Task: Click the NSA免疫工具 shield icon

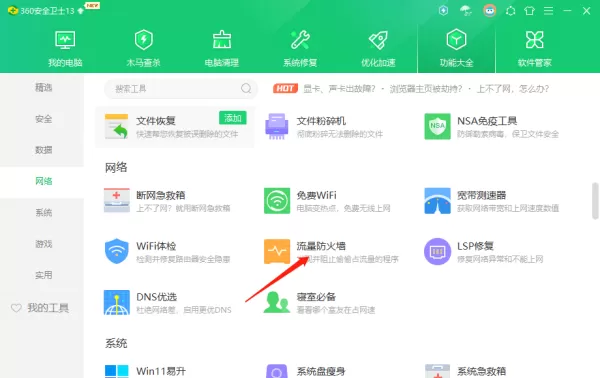Action: point(437,126)
